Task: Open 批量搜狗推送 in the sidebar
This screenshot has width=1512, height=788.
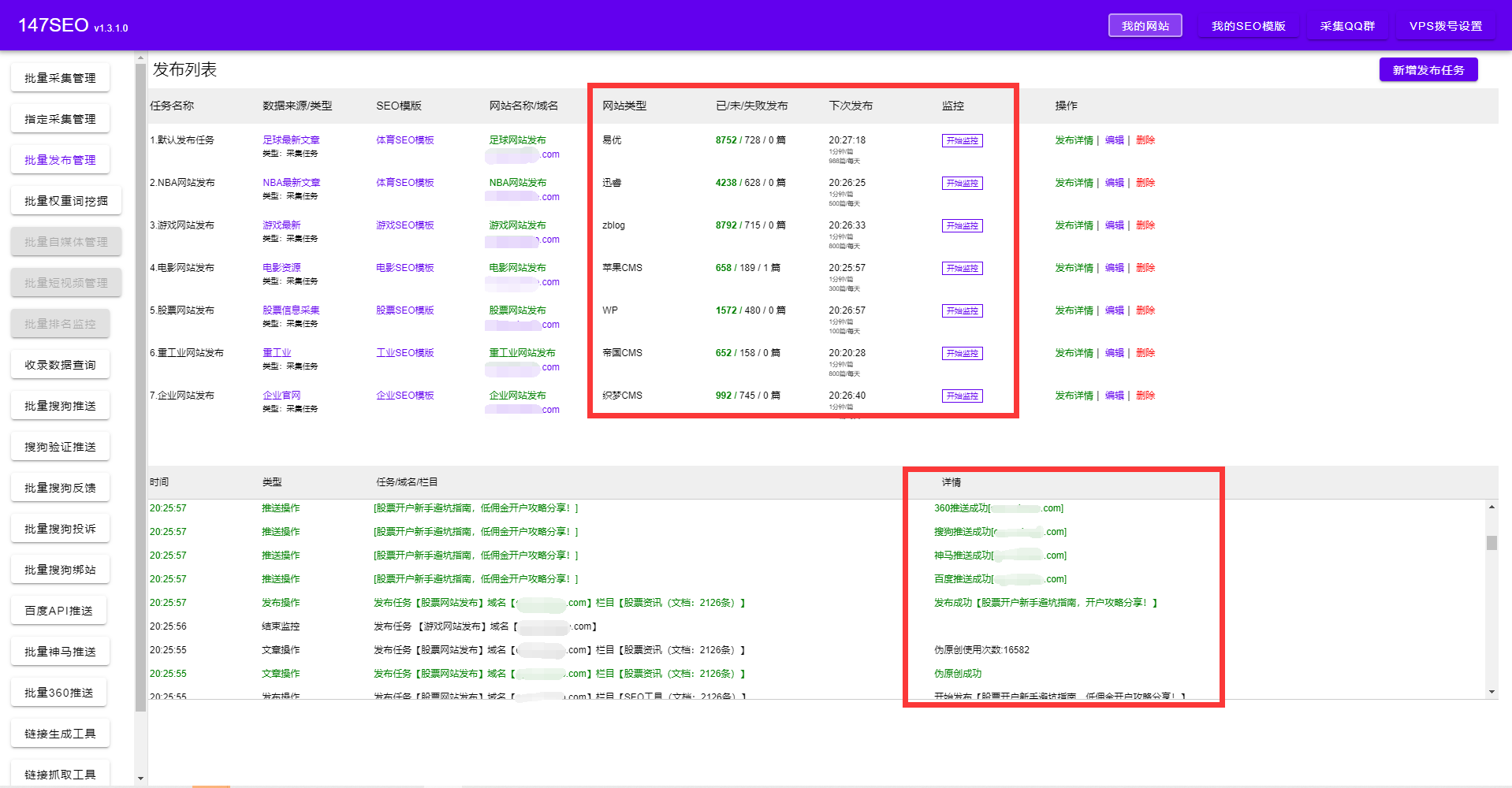Action: pyautogui.click(x=60, y=406)
